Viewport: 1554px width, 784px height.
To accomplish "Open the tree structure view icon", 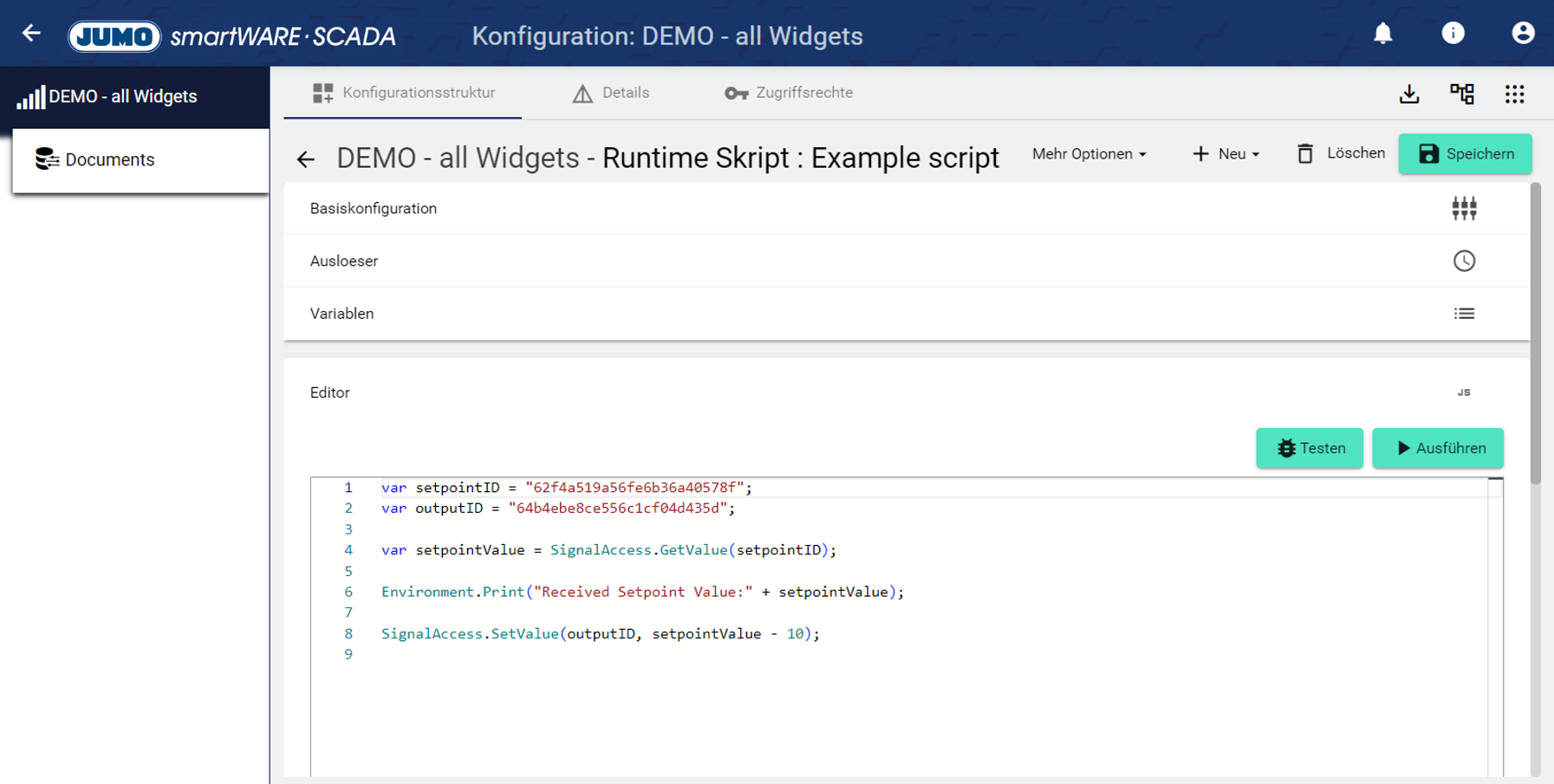I will click(x=1462, y=94).
